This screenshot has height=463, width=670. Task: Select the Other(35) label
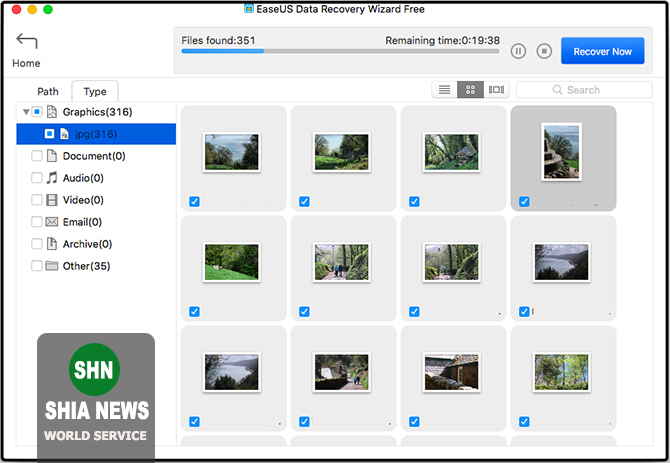point(86,266)
